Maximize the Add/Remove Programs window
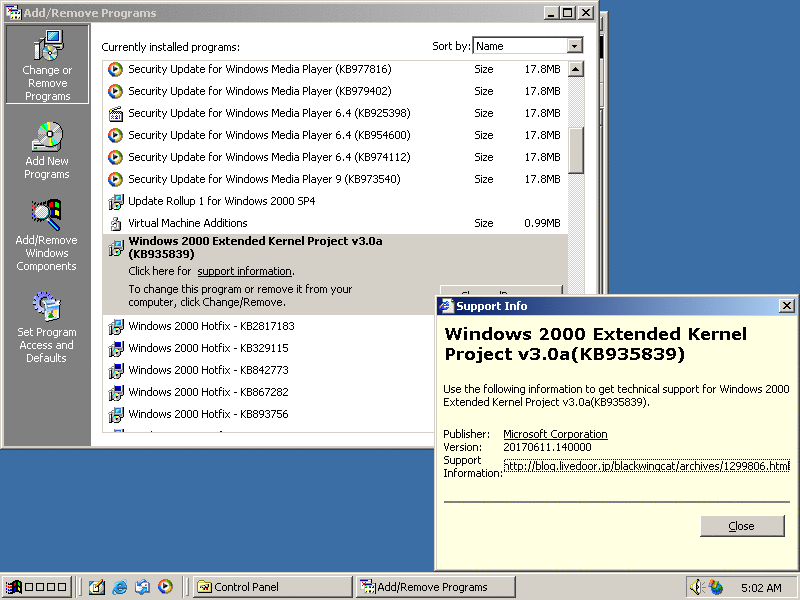 (x=567, y=13)
